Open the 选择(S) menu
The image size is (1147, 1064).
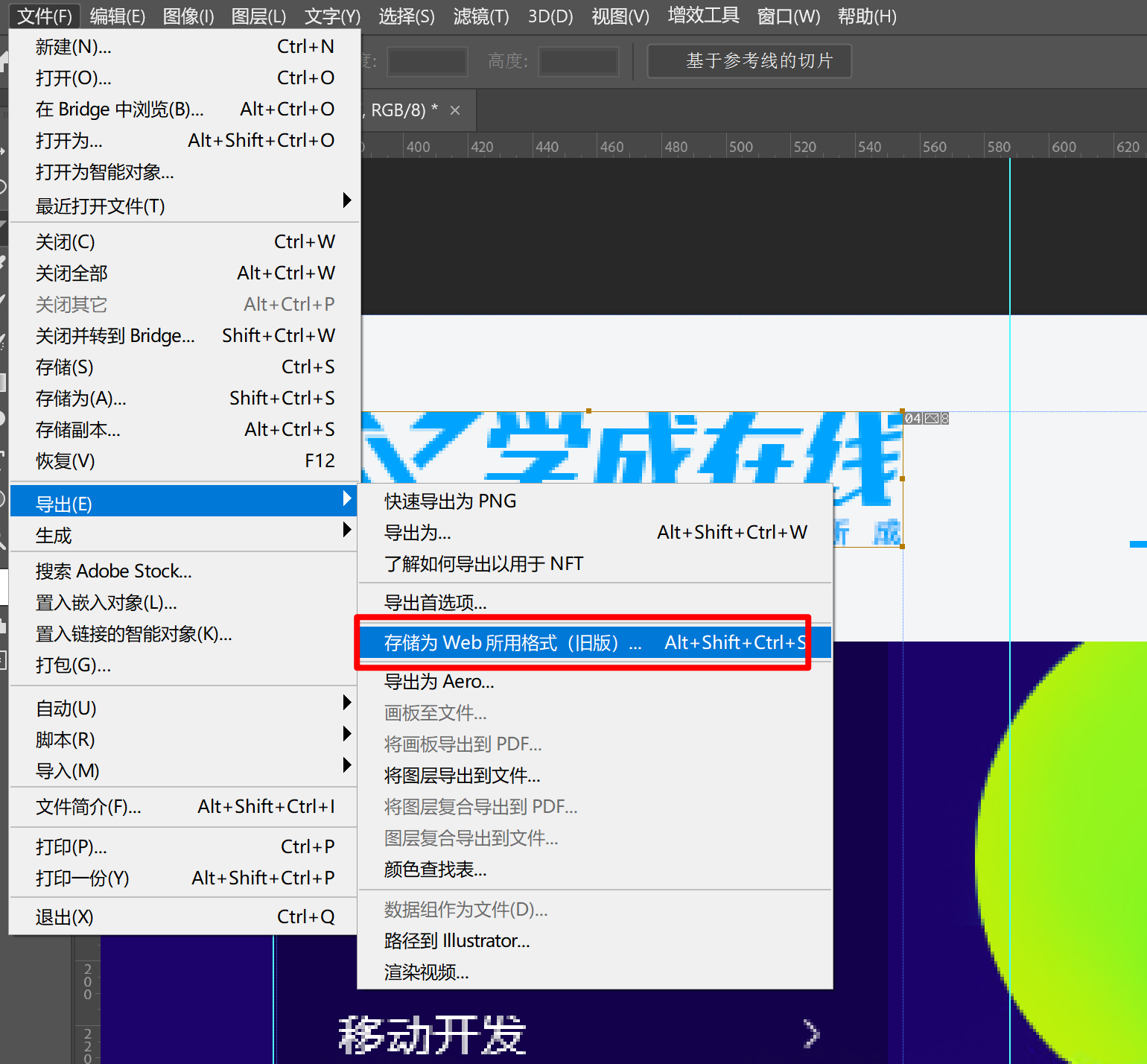point(406,16)
